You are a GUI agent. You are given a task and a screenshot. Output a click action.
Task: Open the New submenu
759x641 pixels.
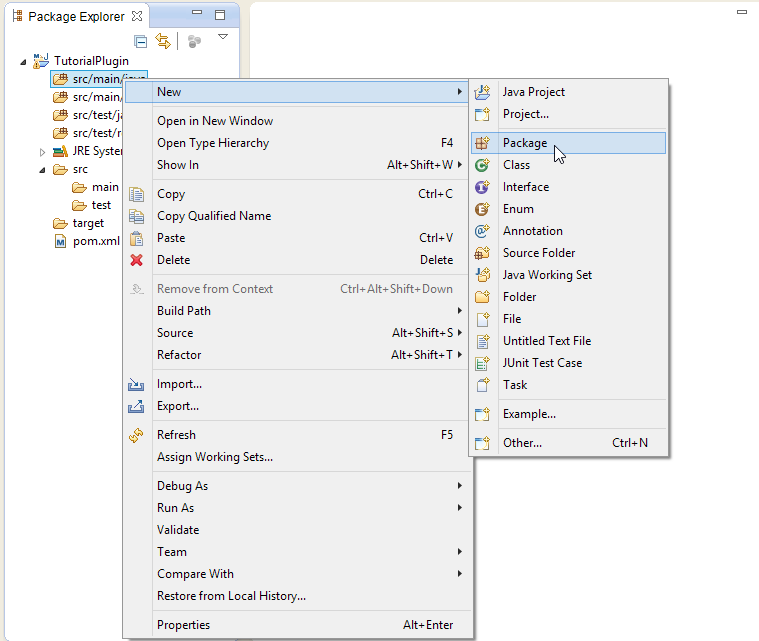(296, 92)
